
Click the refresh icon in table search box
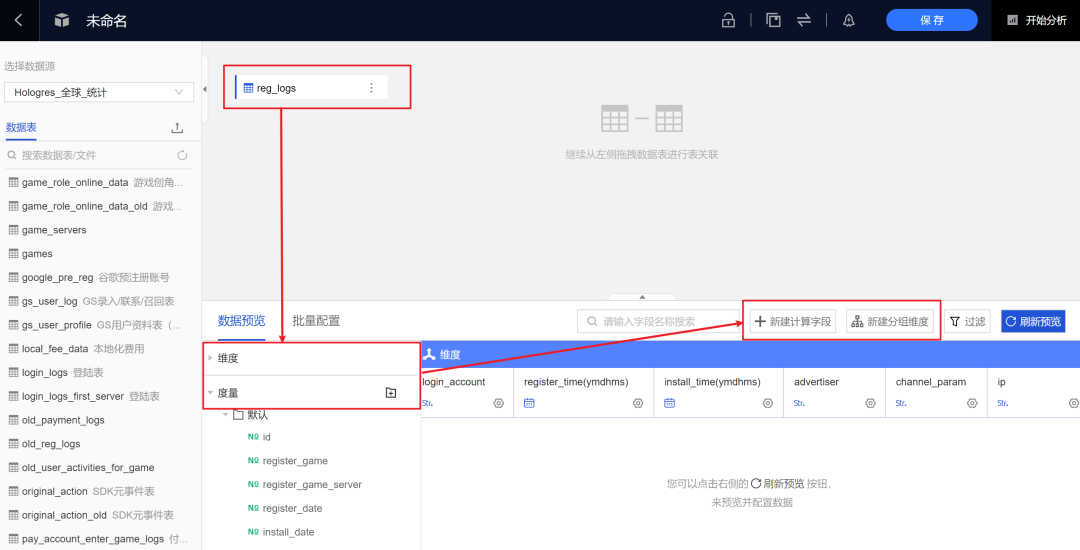[x=182, y=156]
